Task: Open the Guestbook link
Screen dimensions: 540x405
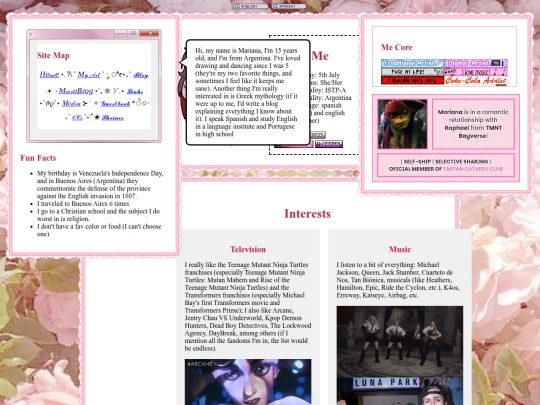Action: [x=115, y=104]
